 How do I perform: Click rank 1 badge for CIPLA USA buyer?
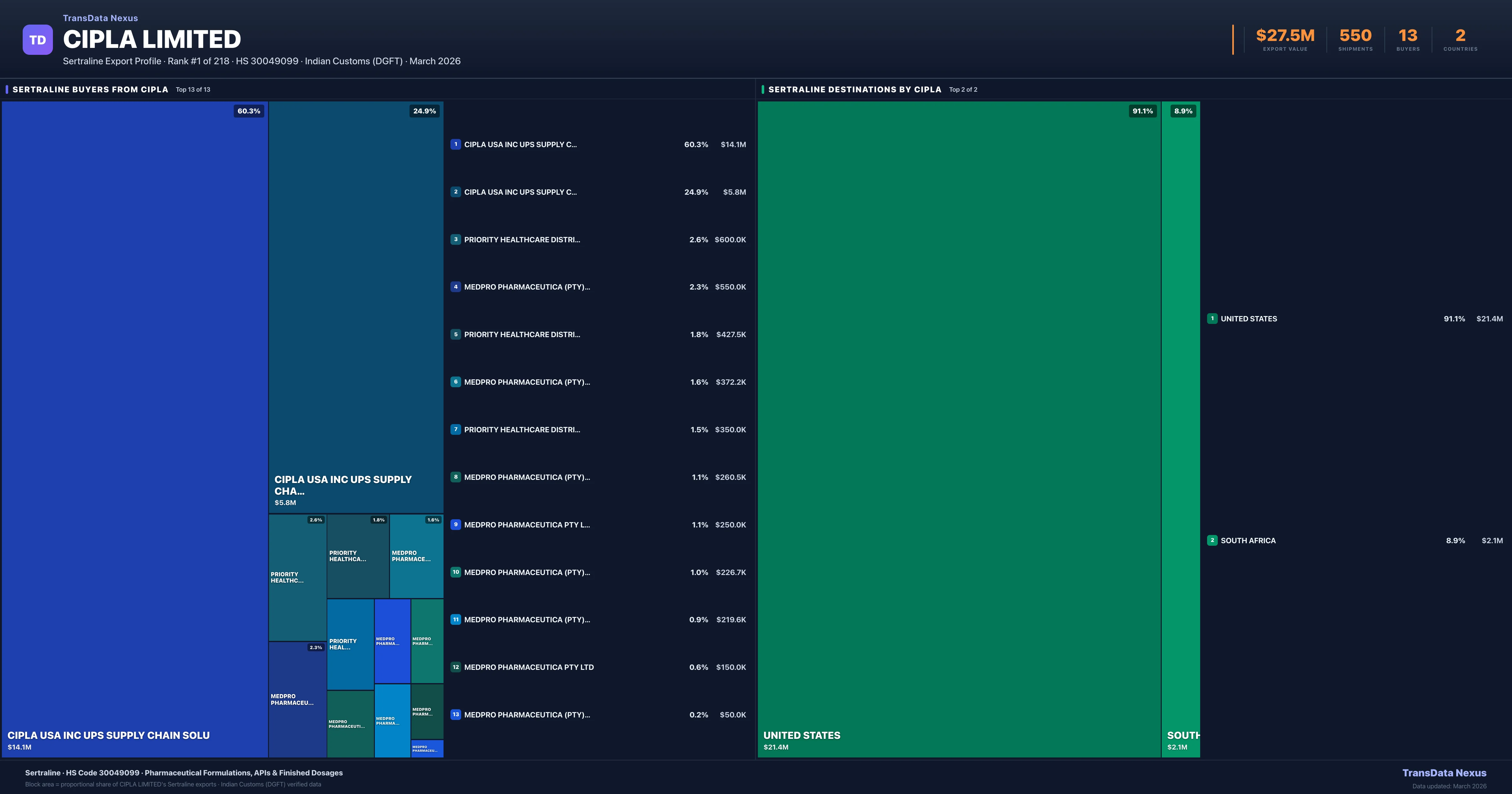tap(455, 145)
